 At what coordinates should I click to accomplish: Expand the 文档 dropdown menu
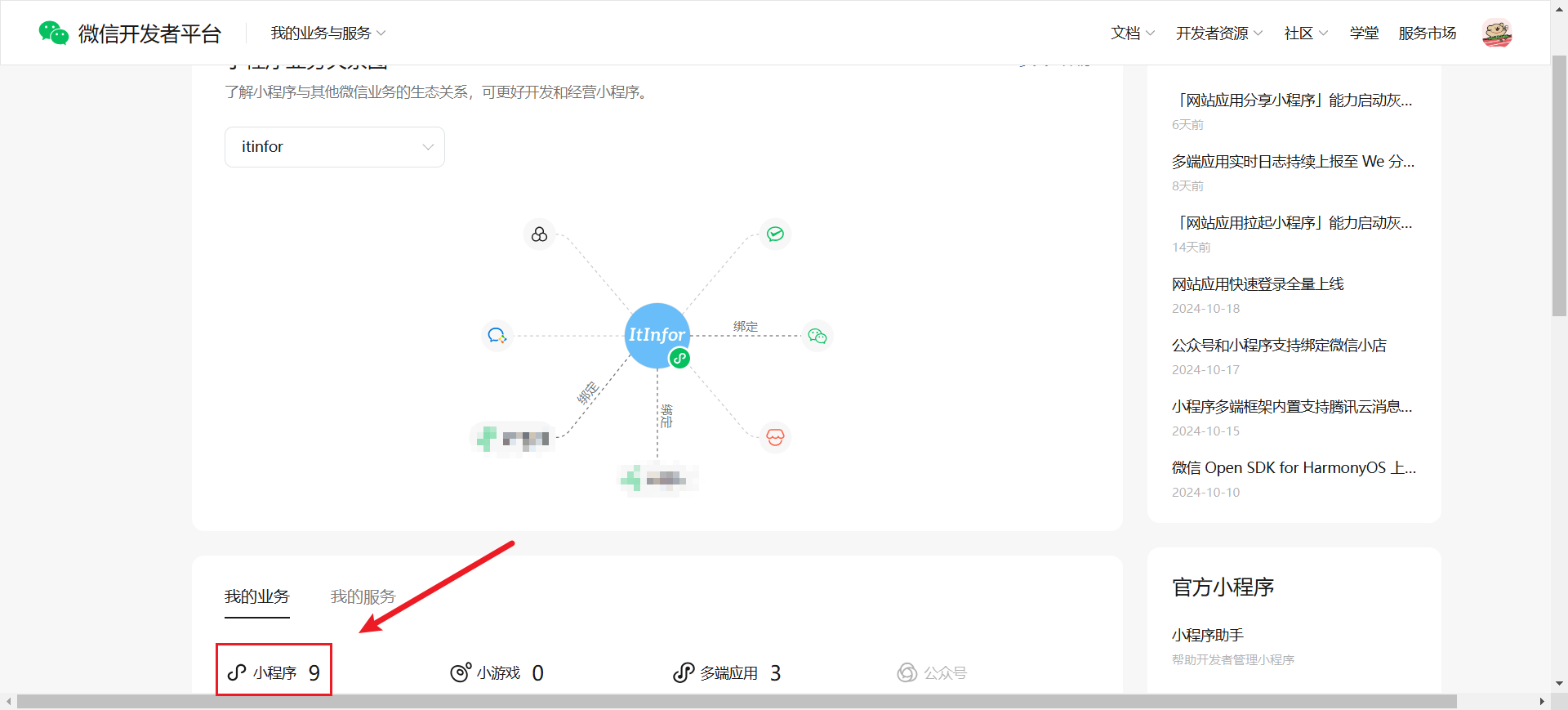1133,33
